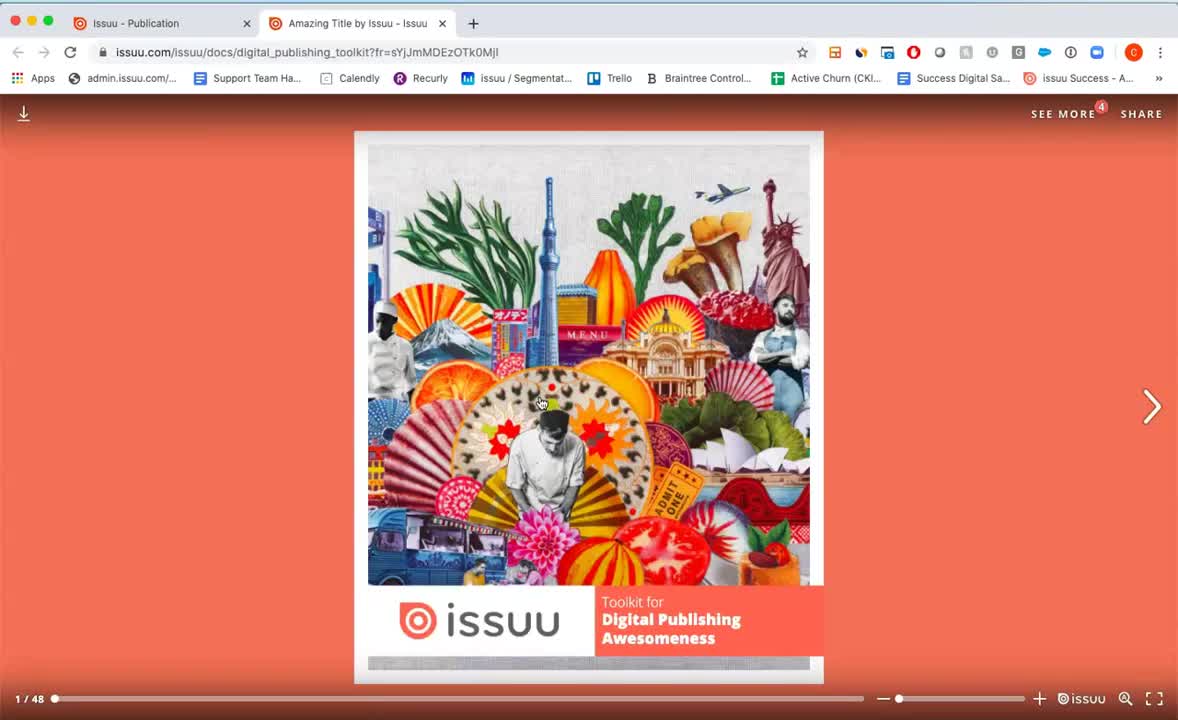Go to the next page arrow
The width and height of the screenshot is (1178, 720).
1151,407
